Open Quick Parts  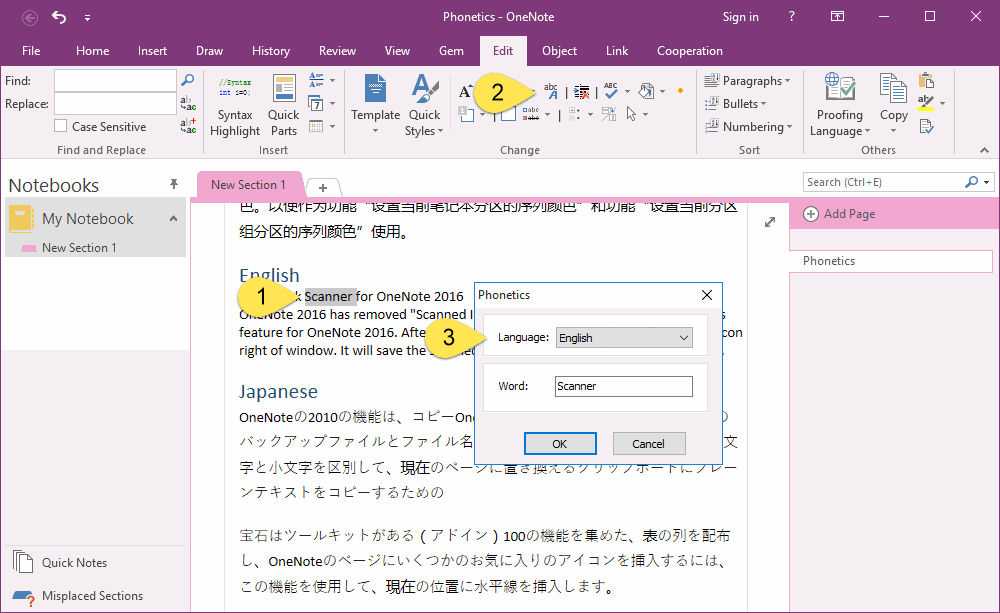pos(283,106)
